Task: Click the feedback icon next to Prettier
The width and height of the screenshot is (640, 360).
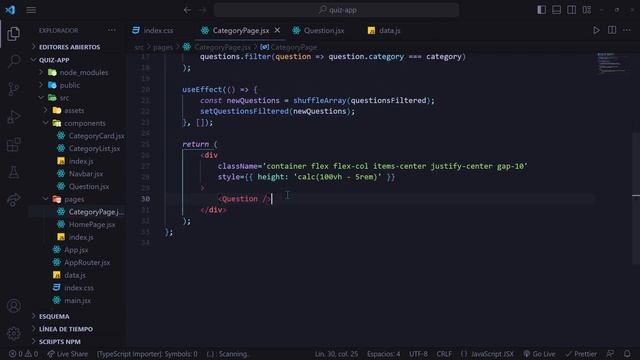Action: 610,354
